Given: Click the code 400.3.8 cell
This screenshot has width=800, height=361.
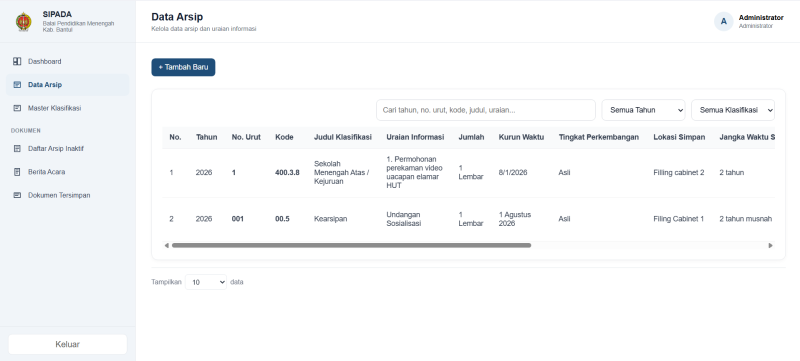Looking at the screenshot, I should (x=287, y=173).
